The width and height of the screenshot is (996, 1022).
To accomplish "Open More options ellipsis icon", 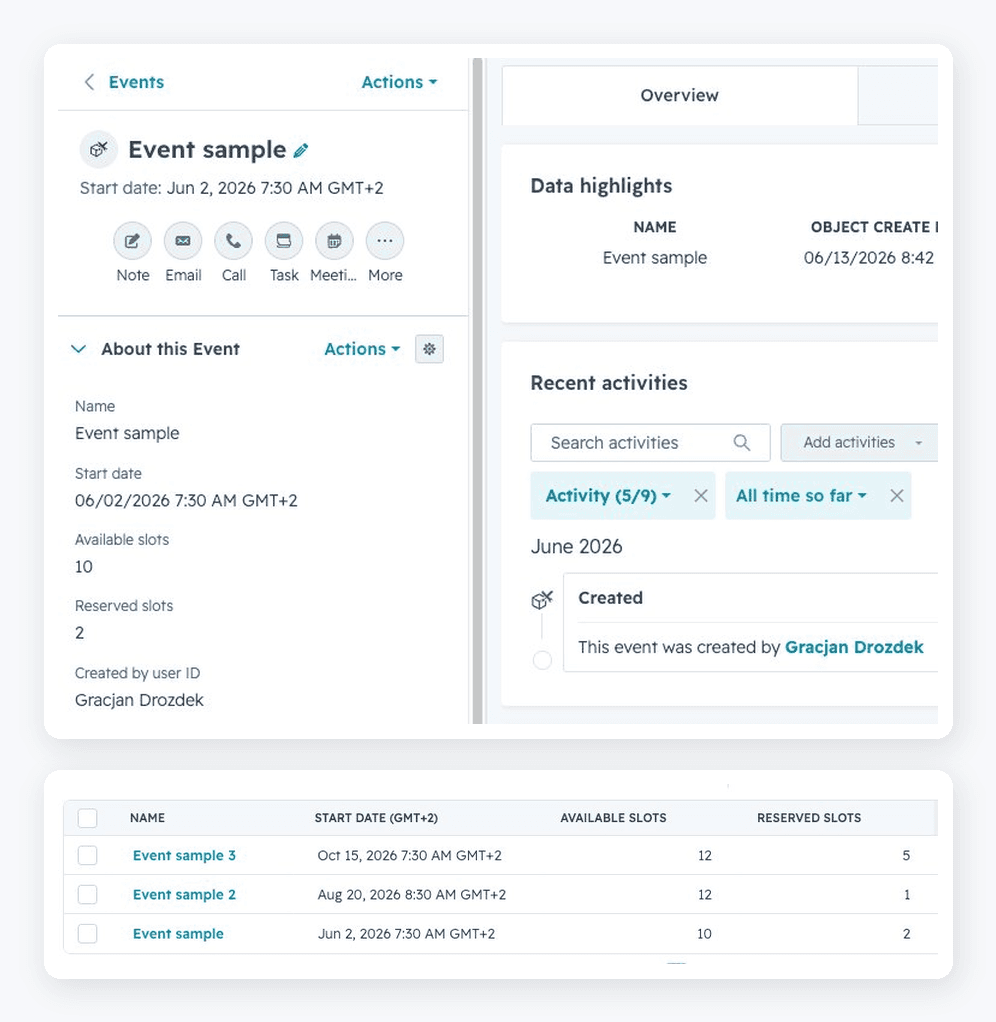I will [385, 241].
